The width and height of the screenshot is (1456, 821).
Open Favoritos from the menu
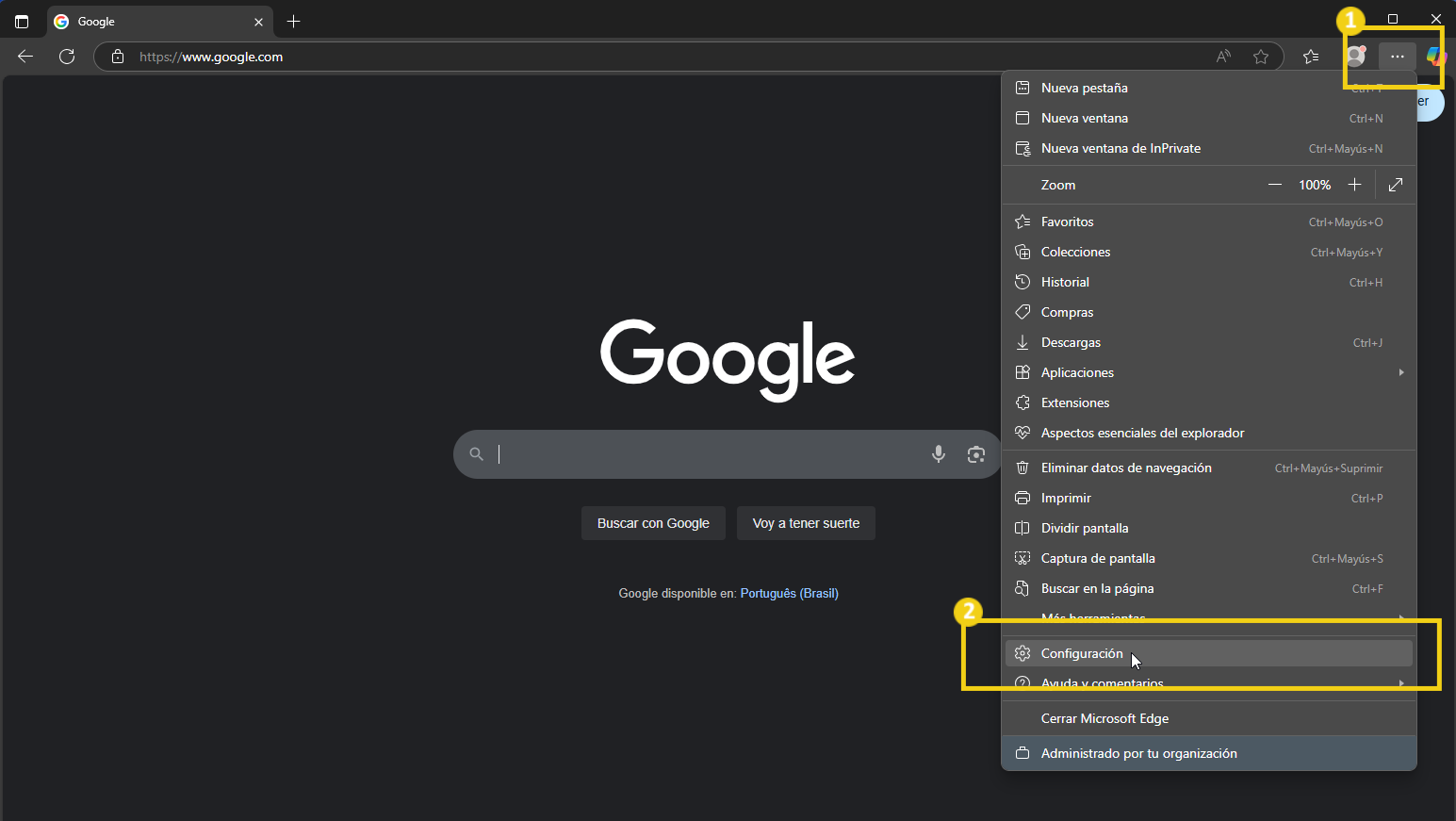tap(1208, 222)
